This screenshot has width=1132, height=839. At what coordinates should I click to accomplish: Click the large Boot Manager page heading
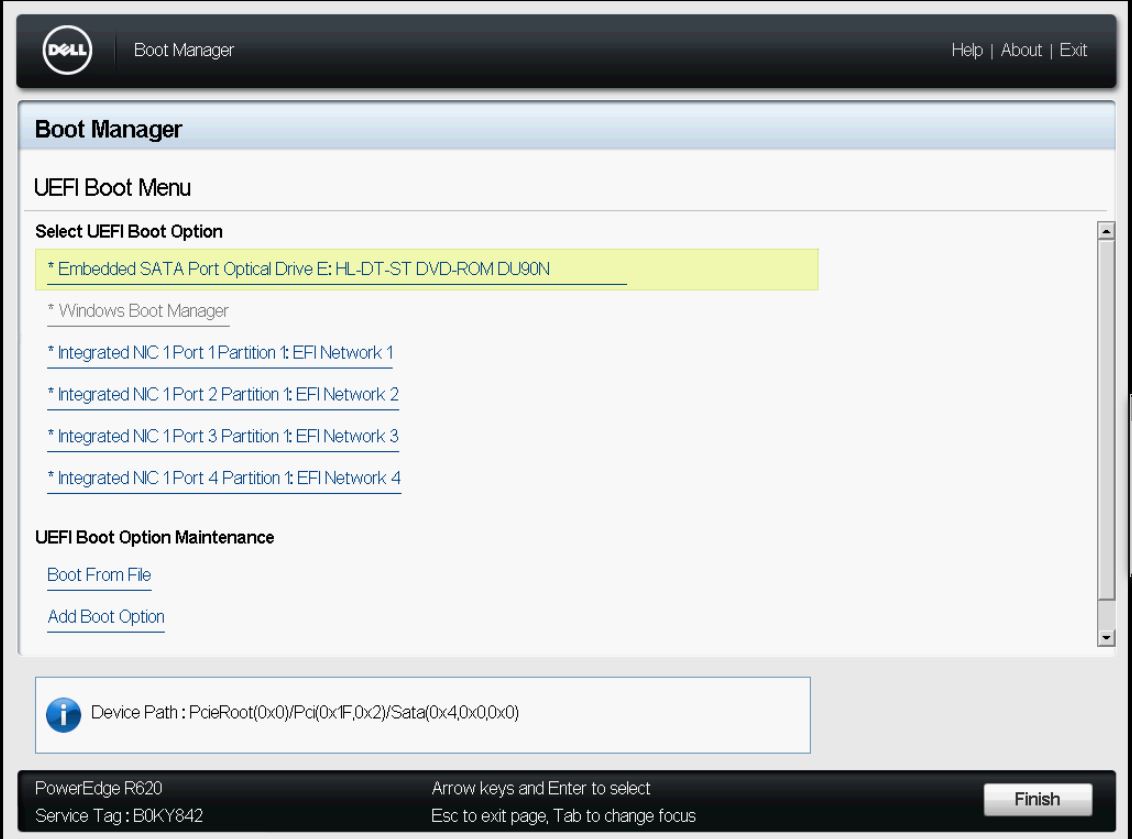pyautogui.click(x=108, y=129)
